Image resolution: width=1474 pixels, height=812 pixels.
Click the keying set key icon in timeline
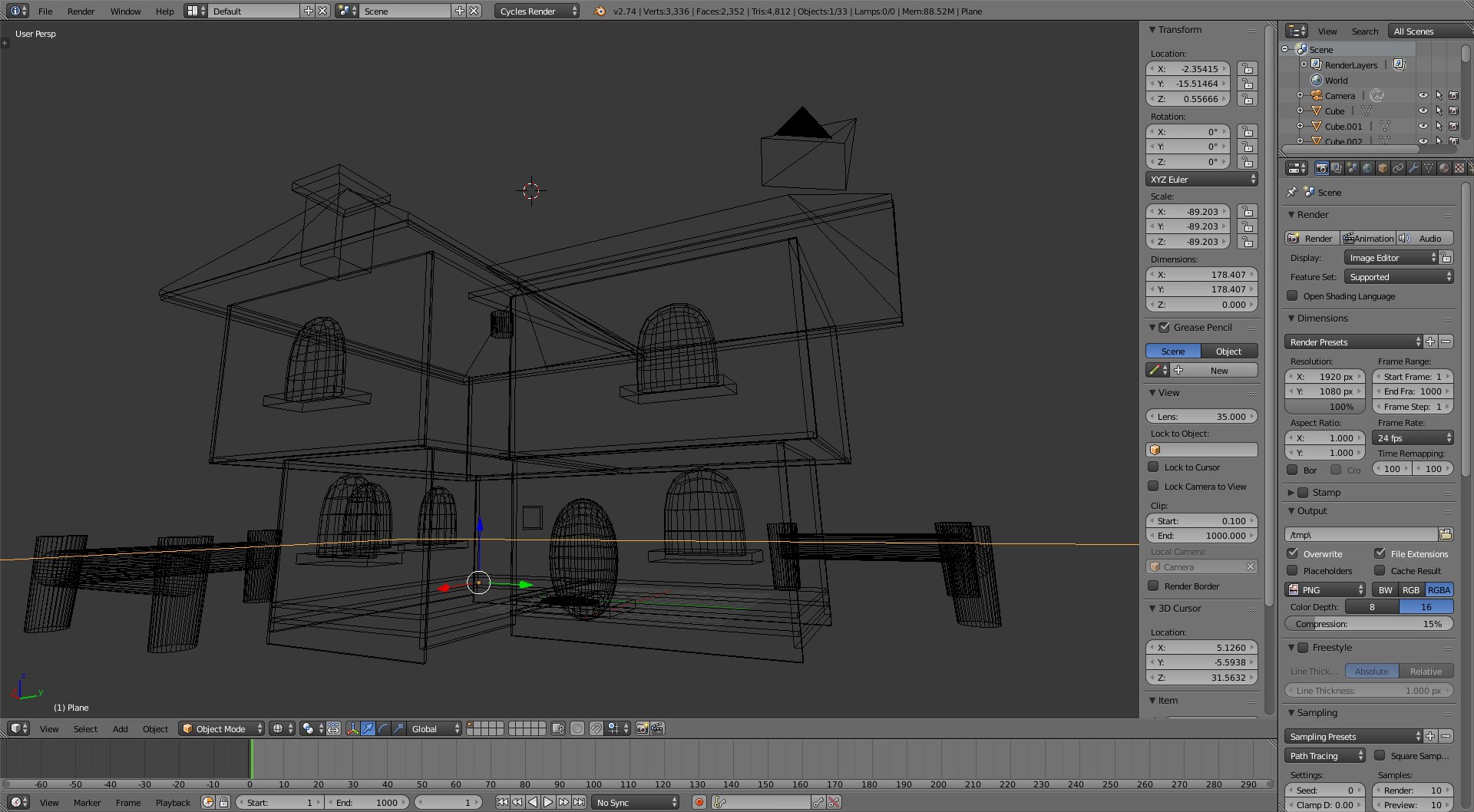(x=719, y=803)
